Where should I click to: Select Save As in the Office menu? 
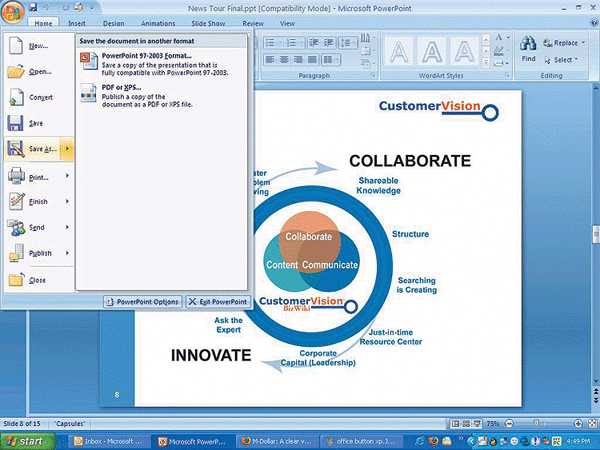tap(33, 149)
